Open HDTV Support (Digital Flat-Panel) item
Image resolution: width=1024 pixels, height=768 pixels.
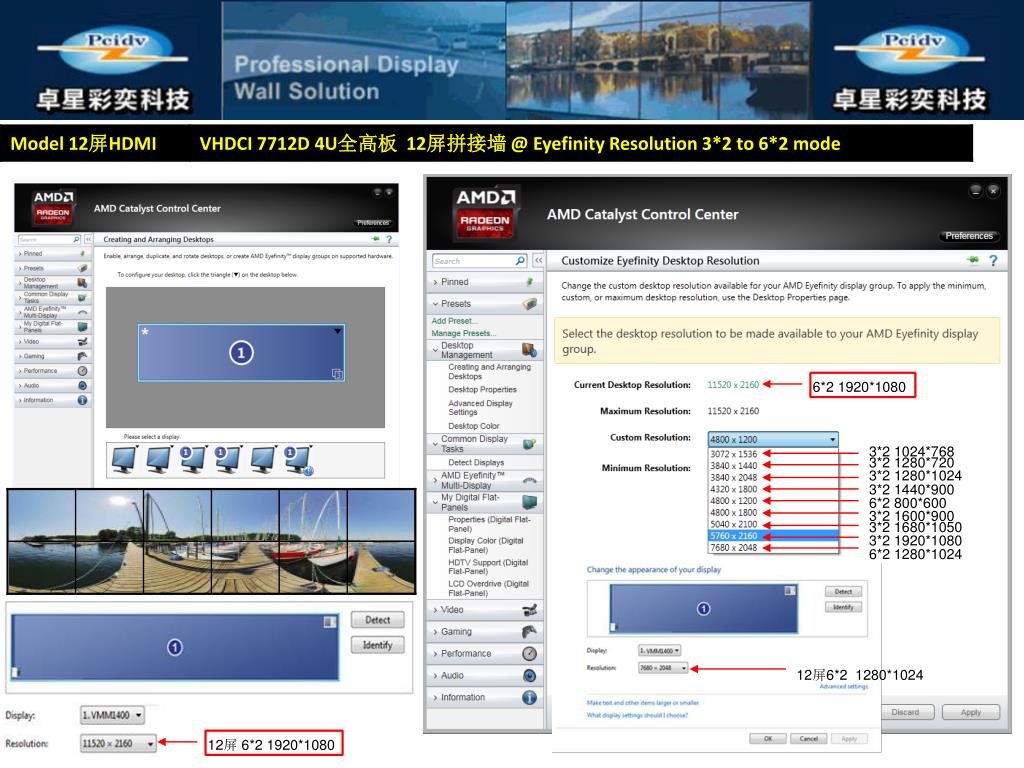[x=488, y=567]
